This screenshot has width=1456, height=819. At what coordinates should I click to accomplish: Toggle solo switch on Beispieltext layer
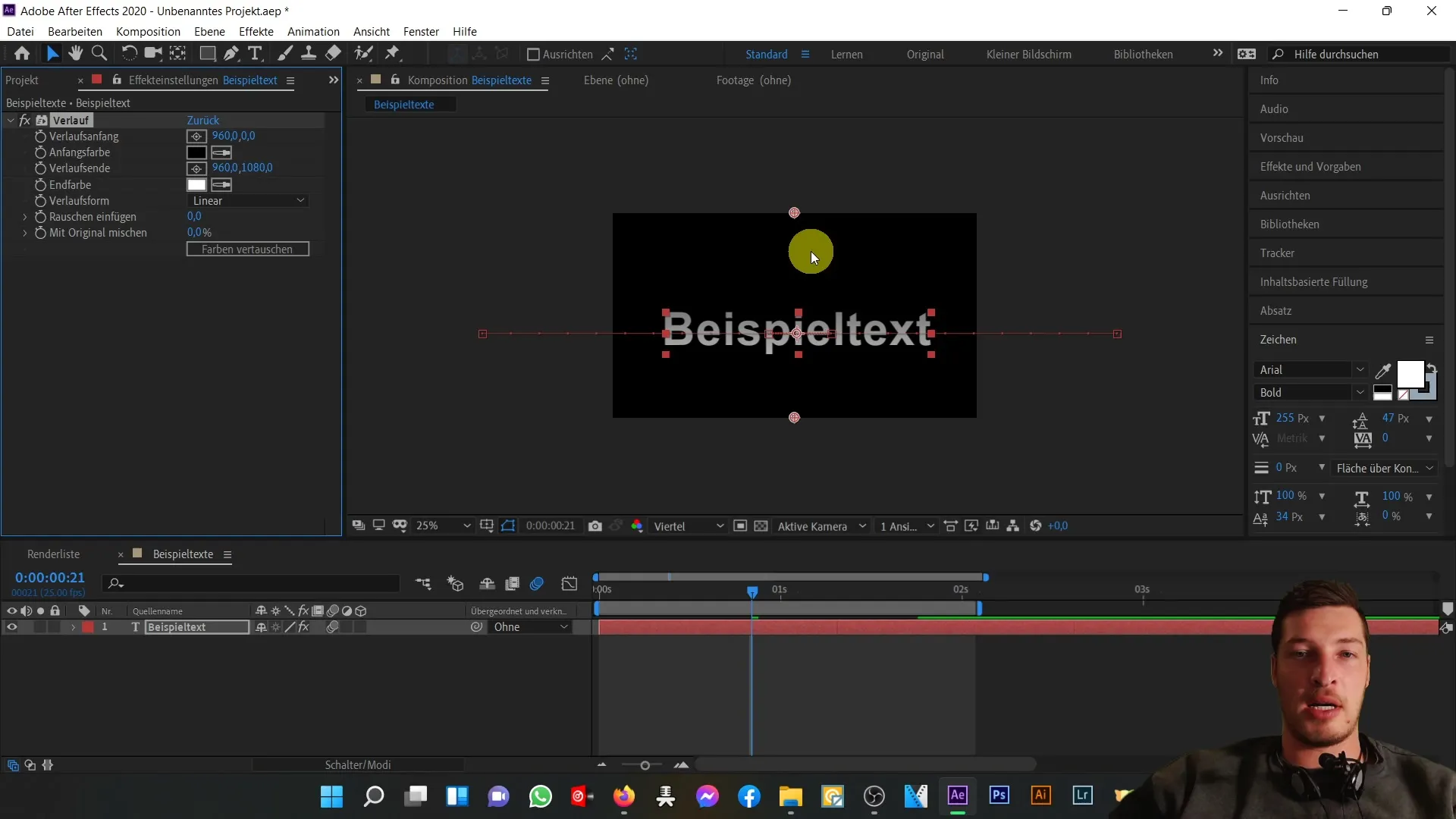40,626
